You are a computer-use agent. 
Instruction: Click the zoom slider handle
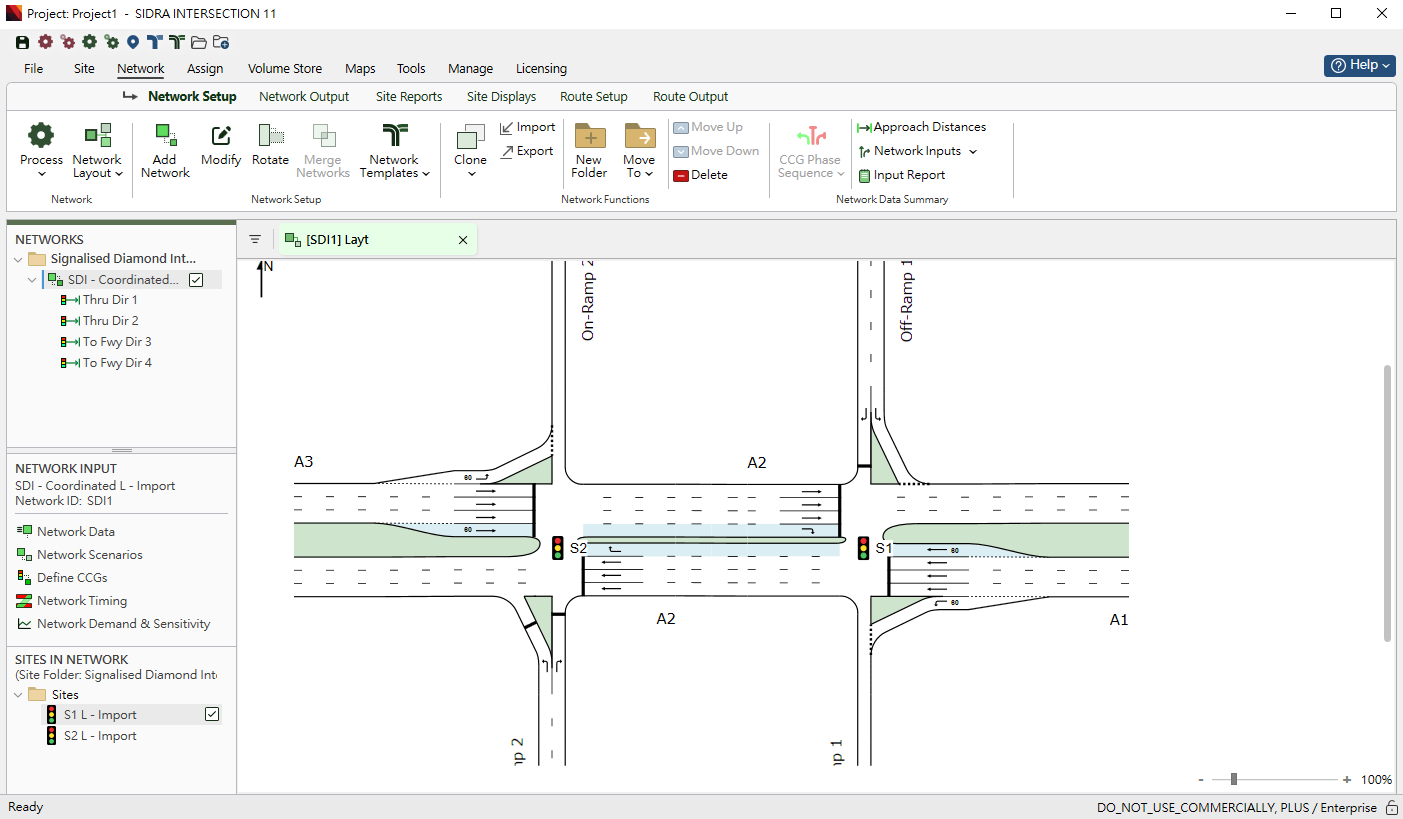pos(1234,779)
